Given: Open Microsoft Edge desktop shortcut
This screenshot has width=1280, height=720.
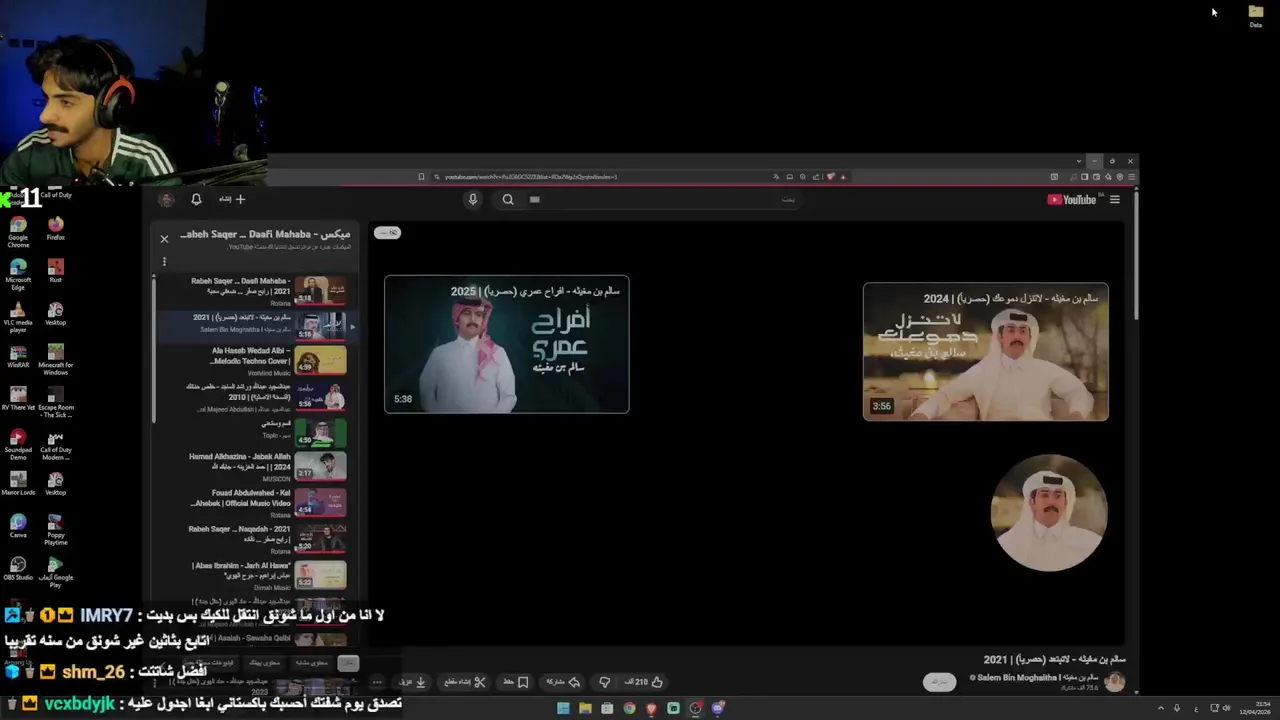Looking at the screenshot, I should [18, 274].
